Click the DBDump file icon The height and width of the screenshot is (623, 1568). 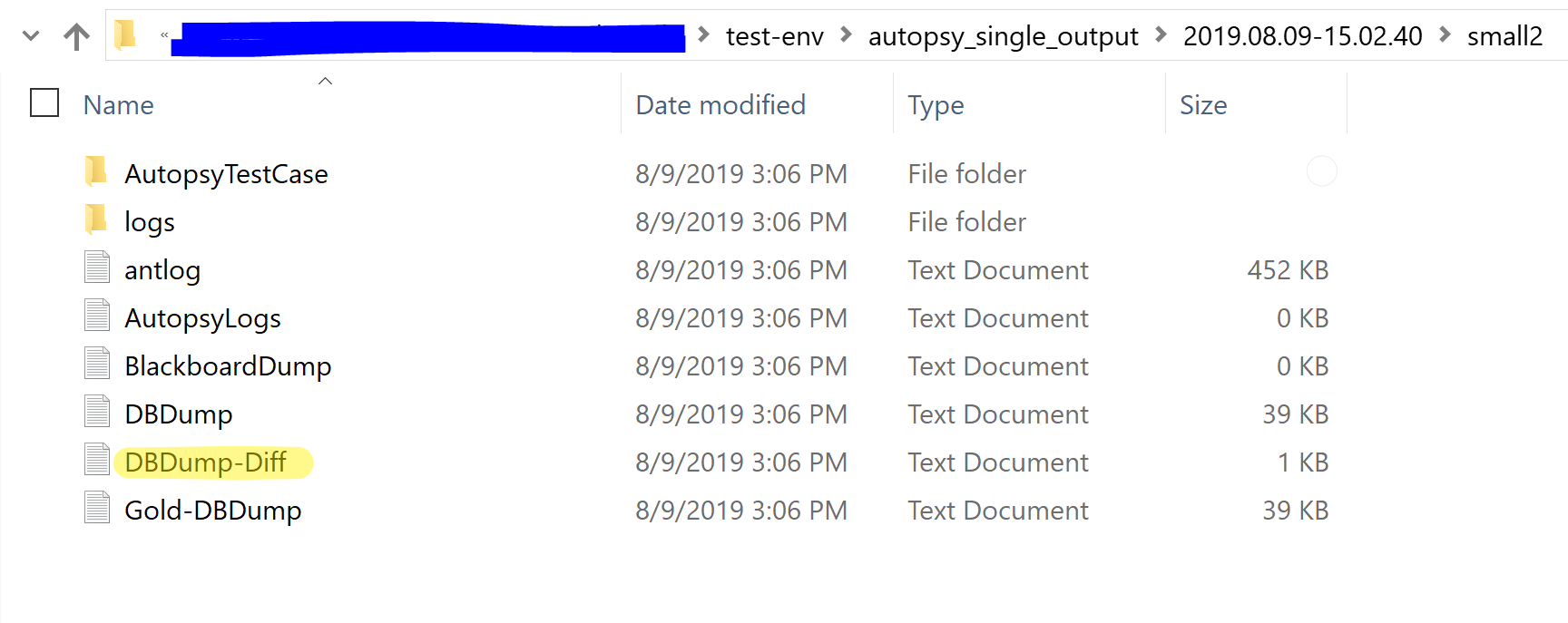click(x=97, y=412)
